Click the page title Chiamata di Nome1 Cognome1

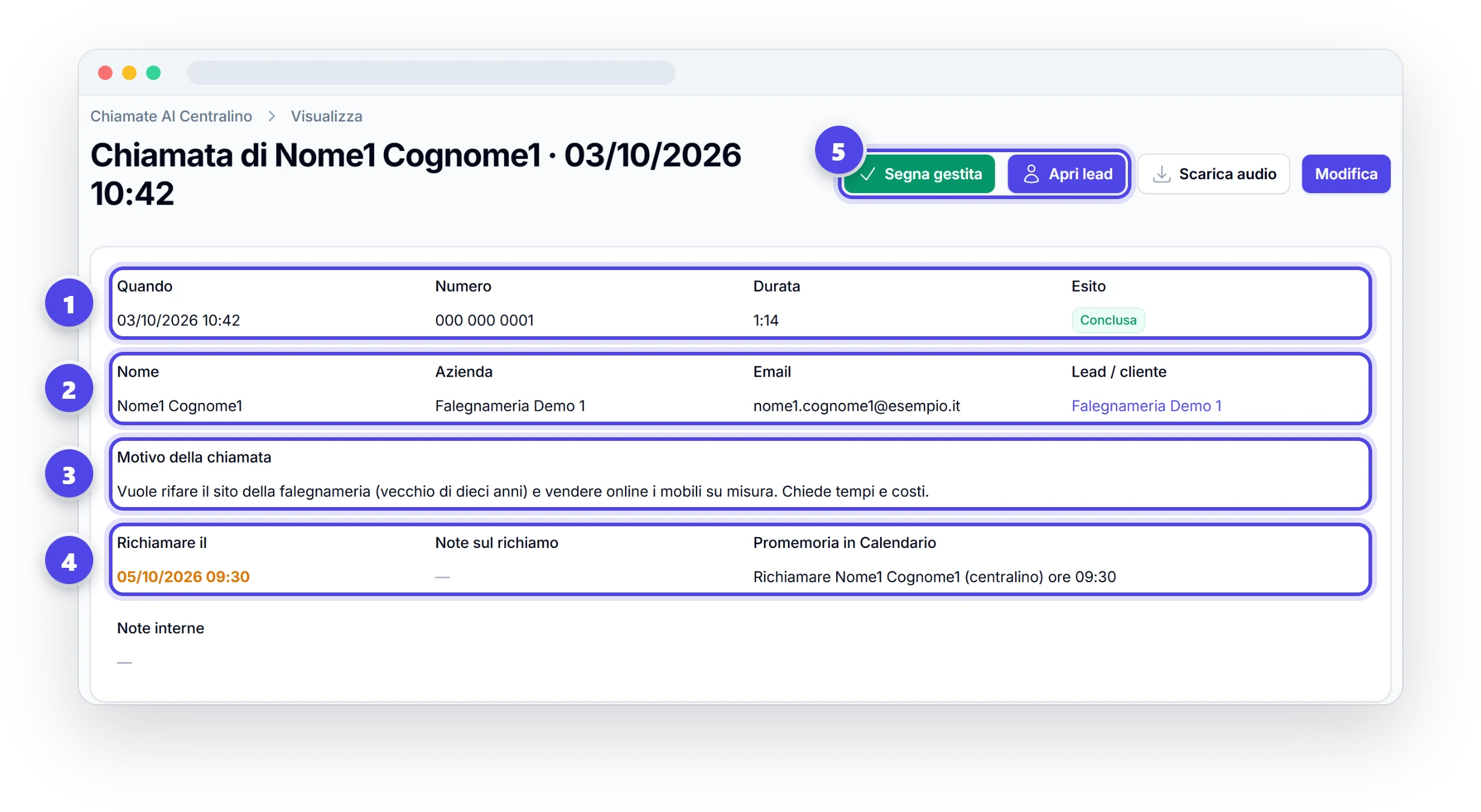pos(416,174)
